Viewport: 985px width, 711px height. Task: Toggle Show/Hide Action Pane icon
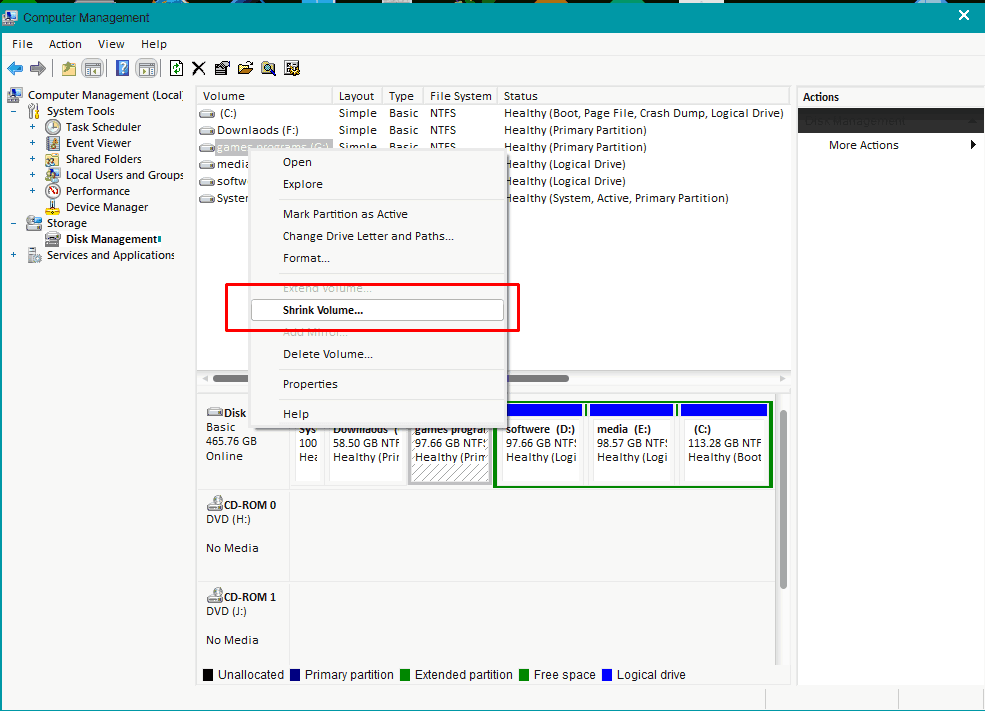coord(146,68)
